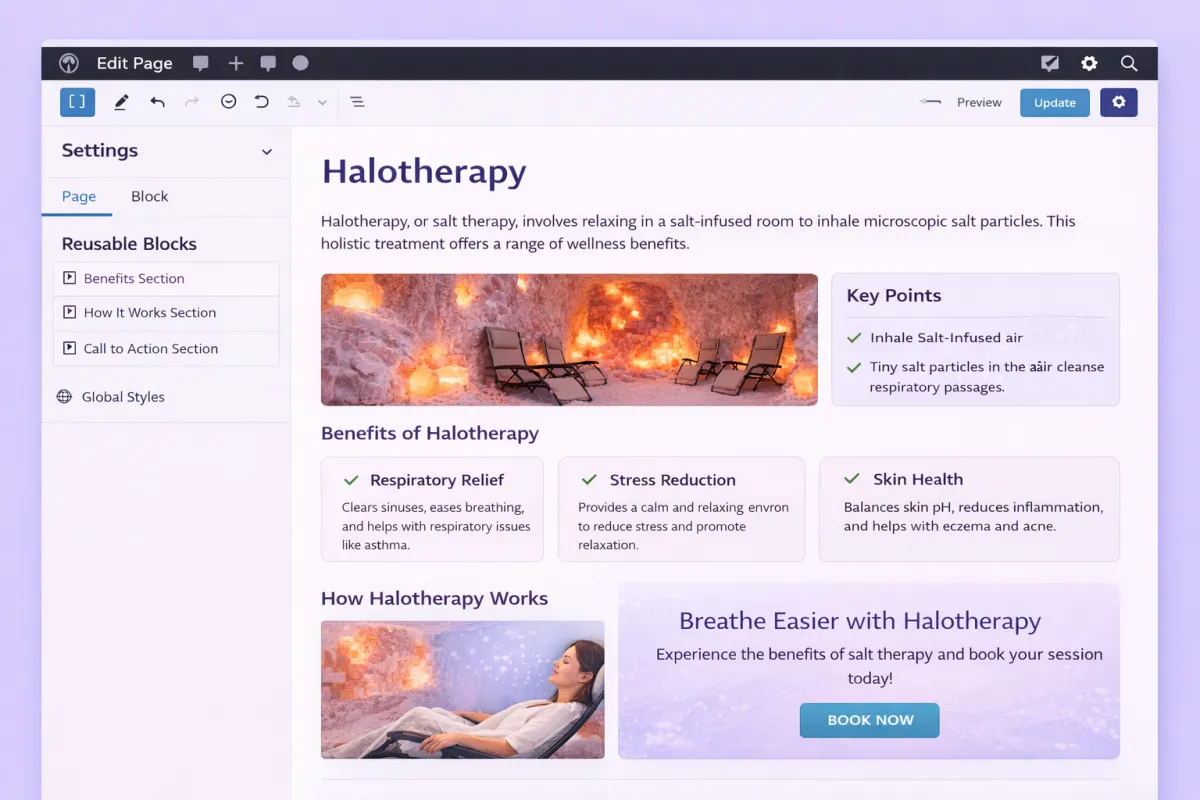Click the 'Tiny salt particles' key point text

987,377
